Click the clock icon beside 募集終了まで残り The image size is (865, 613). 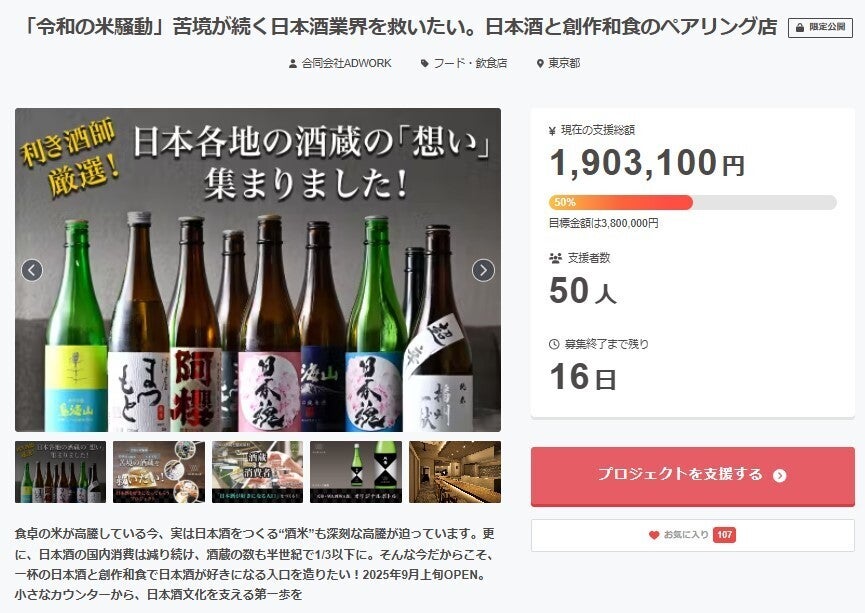click(x=555, y=344)
